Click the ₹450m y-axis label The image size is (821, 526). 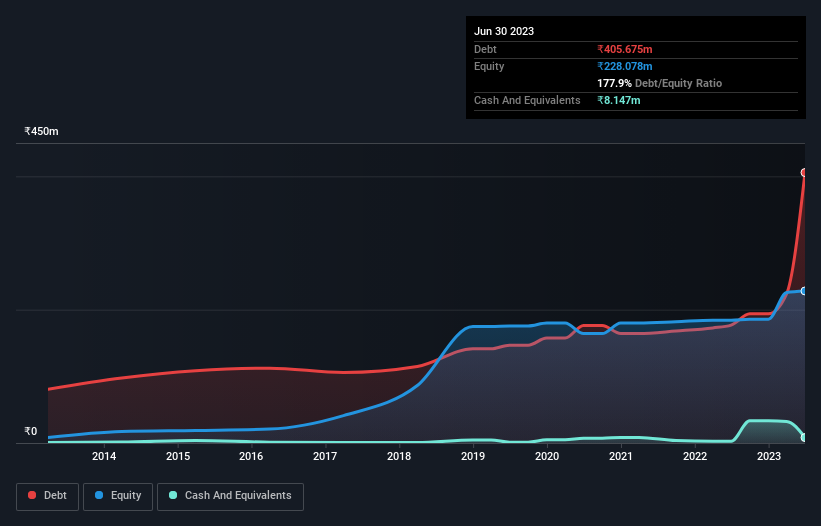pos(41,131)
